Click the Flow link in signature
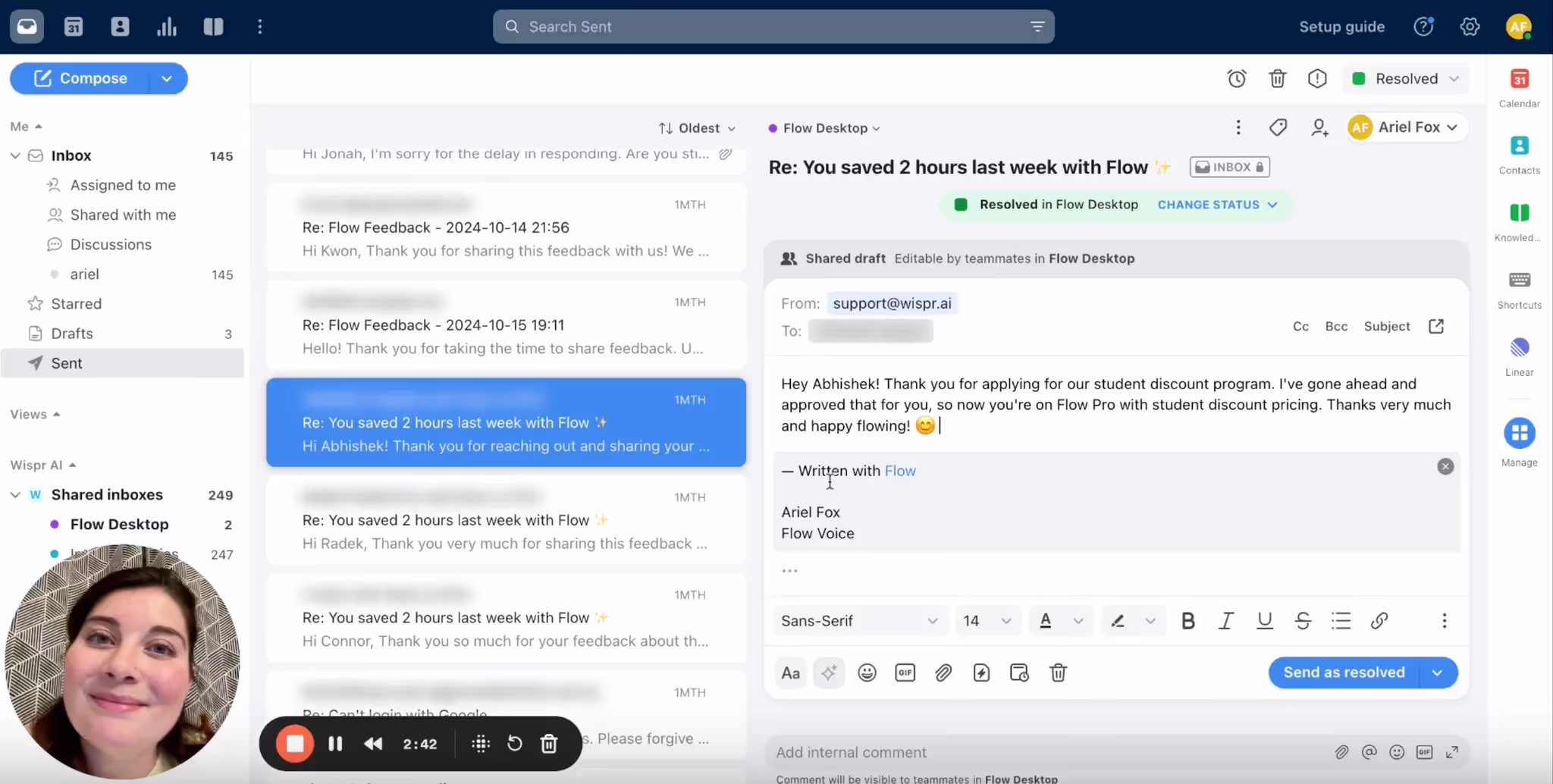The image size is (1553, 784). tap(900, 471)
